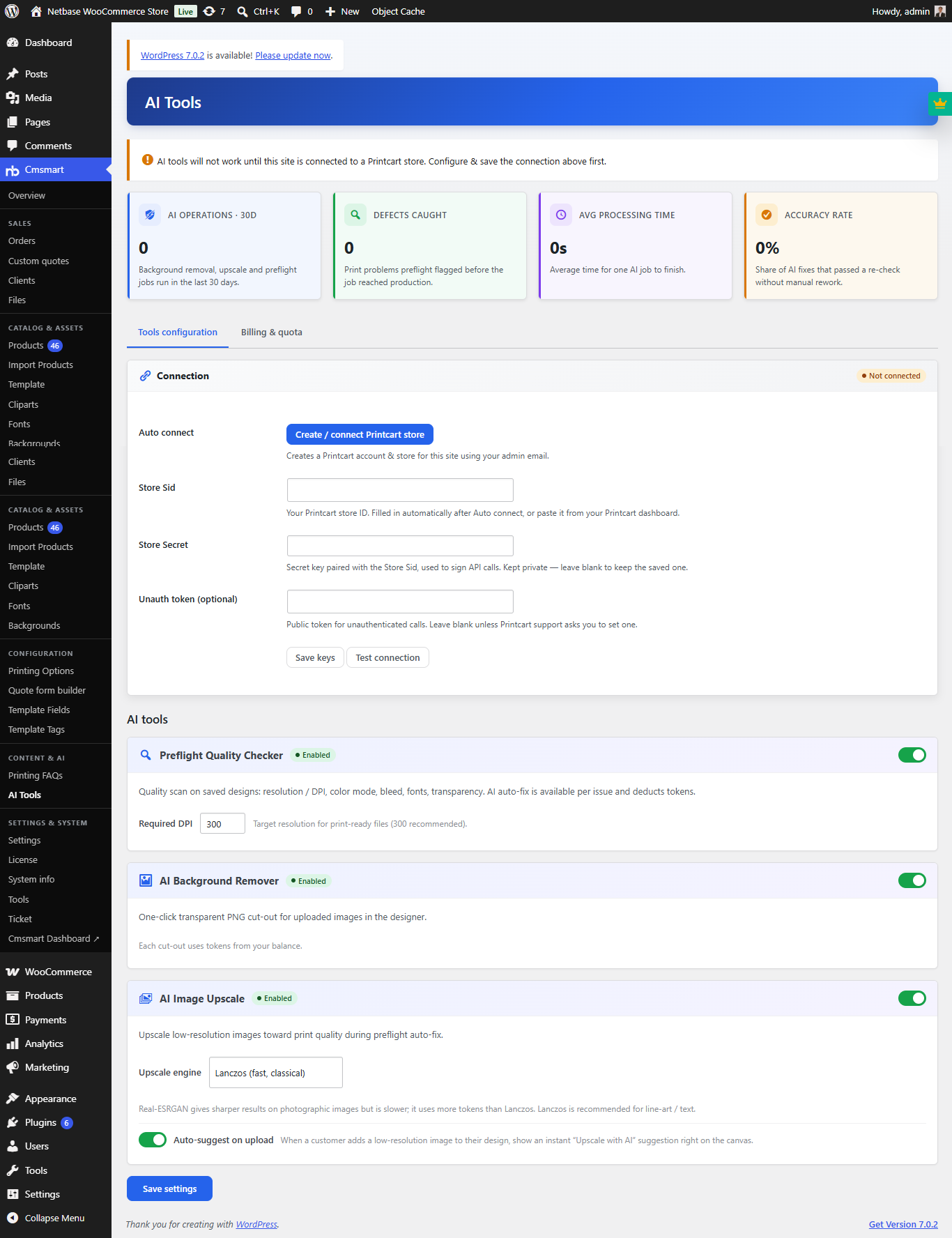Open Printing FAQs in the sidebar
This screenshot has width=952, height=1238.
36,775
